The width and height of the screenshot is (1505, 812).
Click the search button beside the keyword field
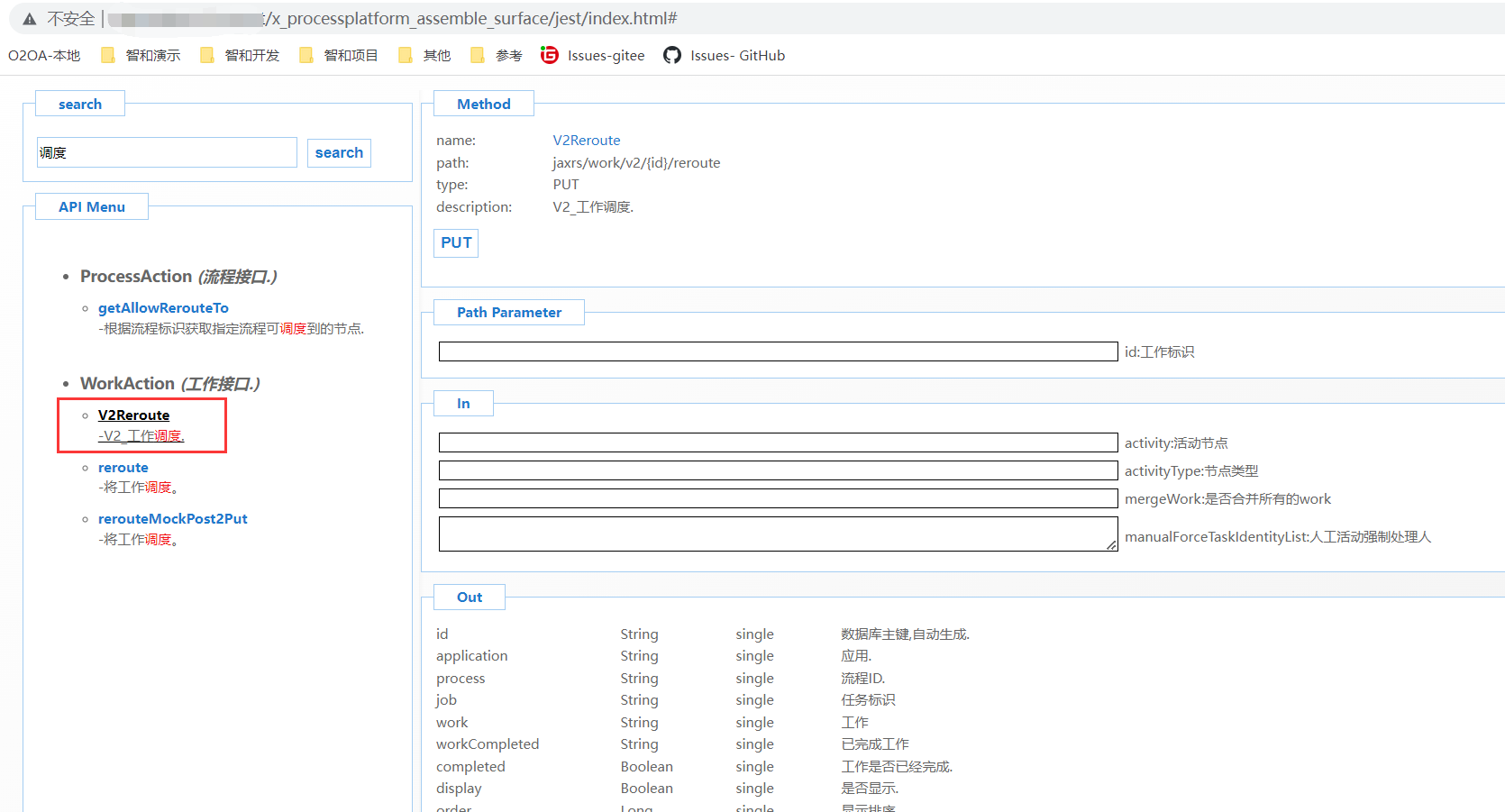point(339,153)
